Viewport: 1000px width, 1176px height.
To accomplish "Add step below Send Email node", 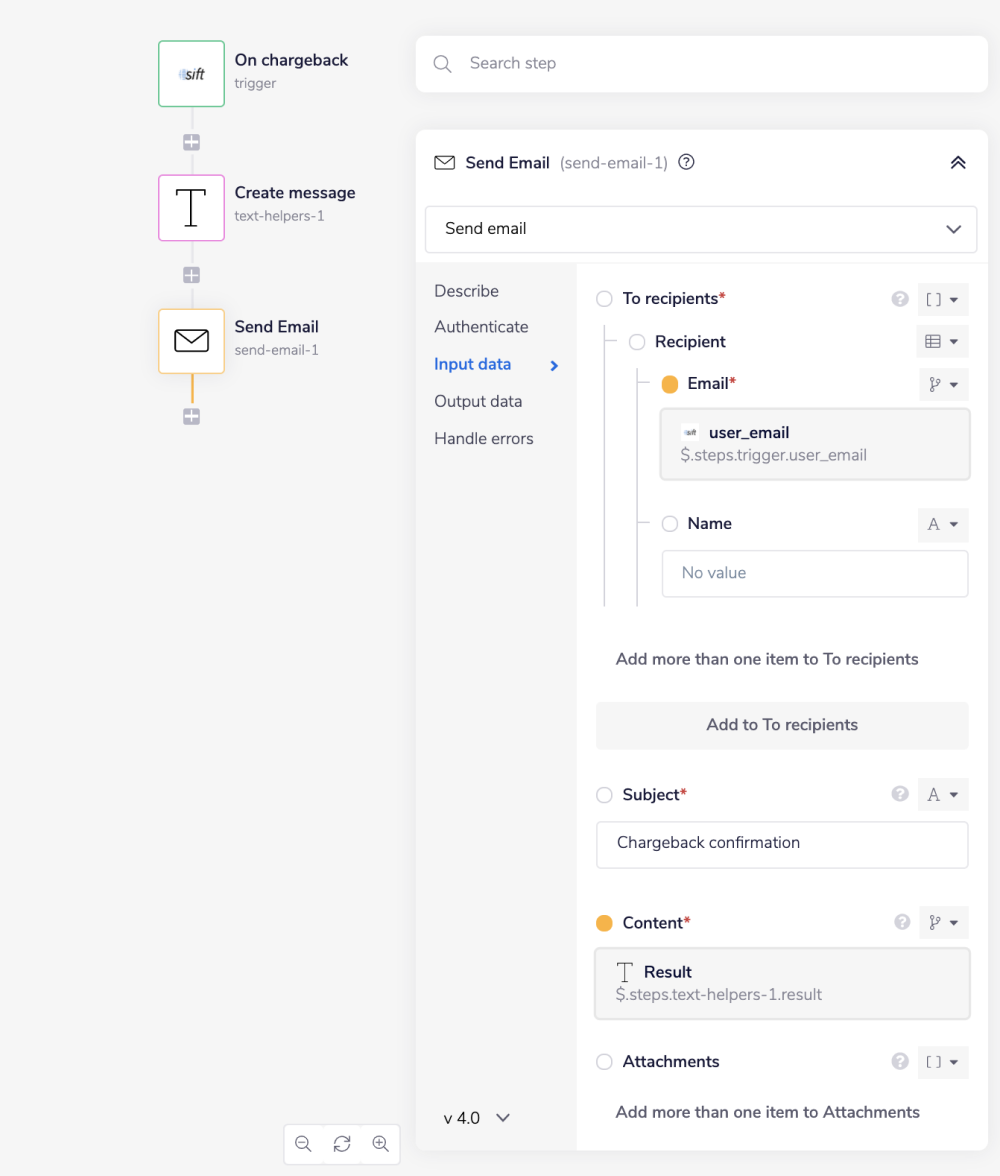I will tap(191, 416).
